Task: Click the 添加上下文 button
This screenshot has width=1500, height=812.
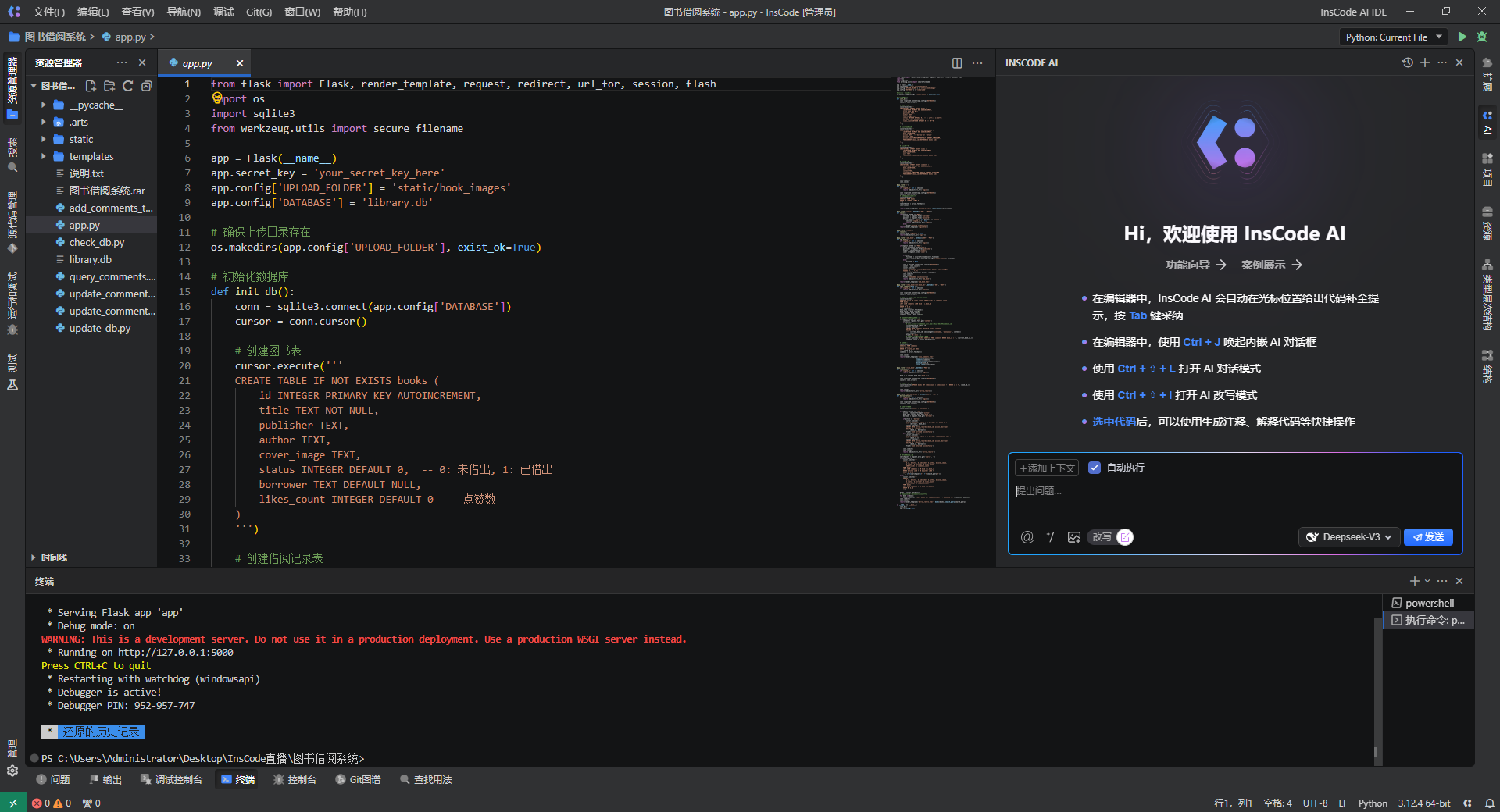Action: pos(1047,468)
